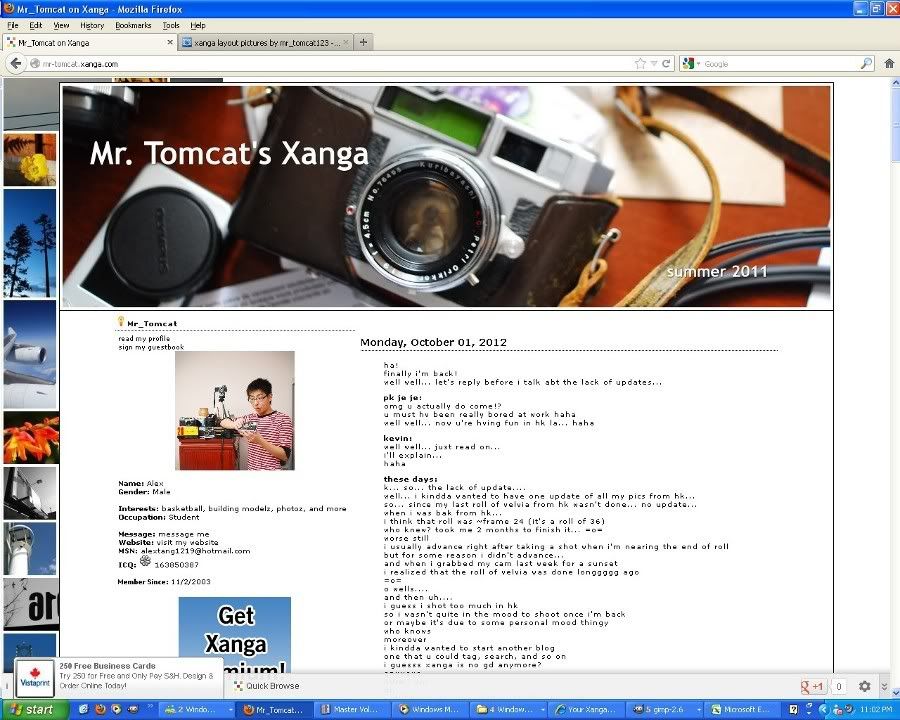Switch to Microsoft Excel taskbar button
Image resolution: width=900 pixels, height=720 pixels.
click(x=742, y=710)
